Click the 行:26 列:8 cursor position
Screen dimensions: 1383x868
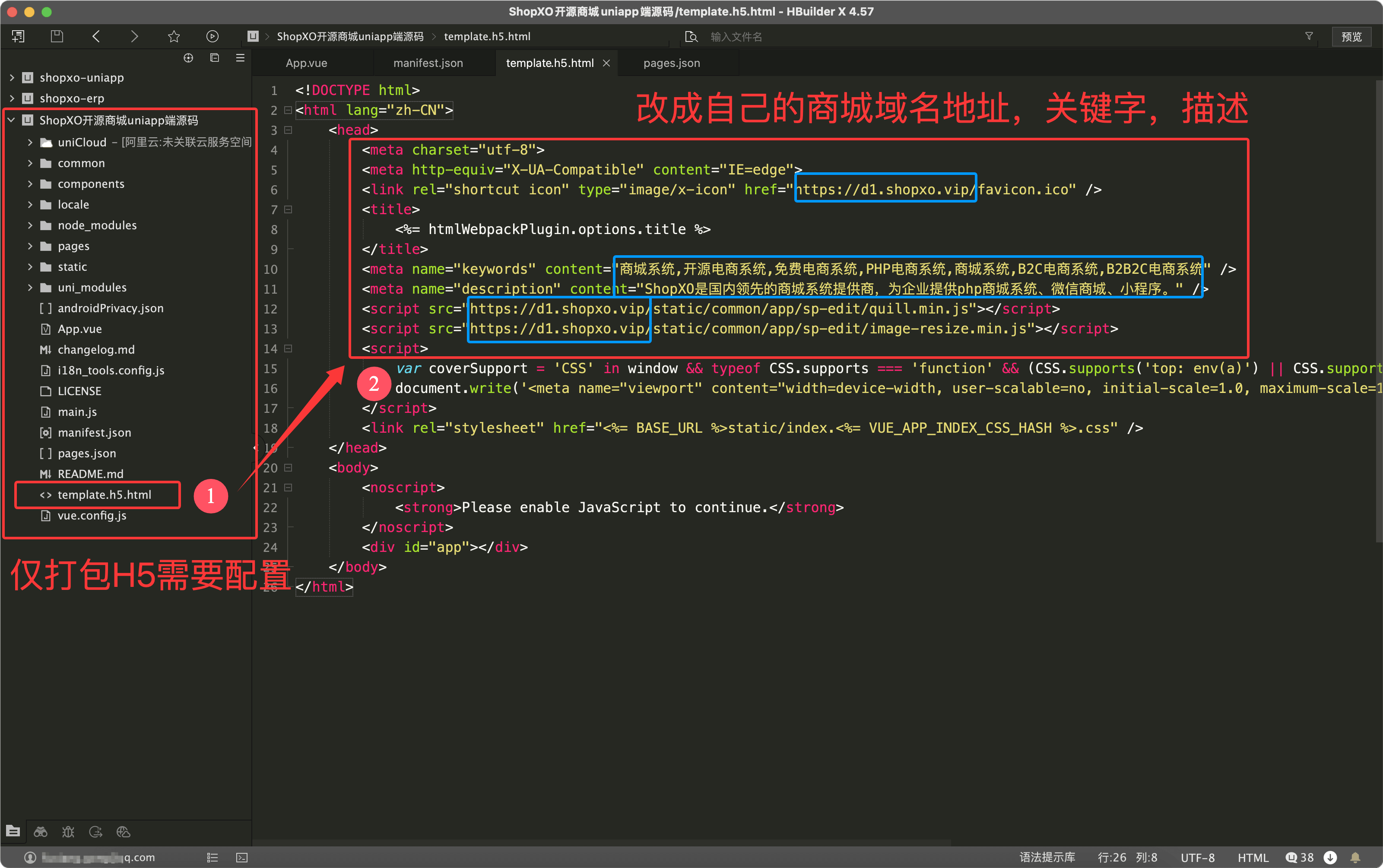point(1127,857)
